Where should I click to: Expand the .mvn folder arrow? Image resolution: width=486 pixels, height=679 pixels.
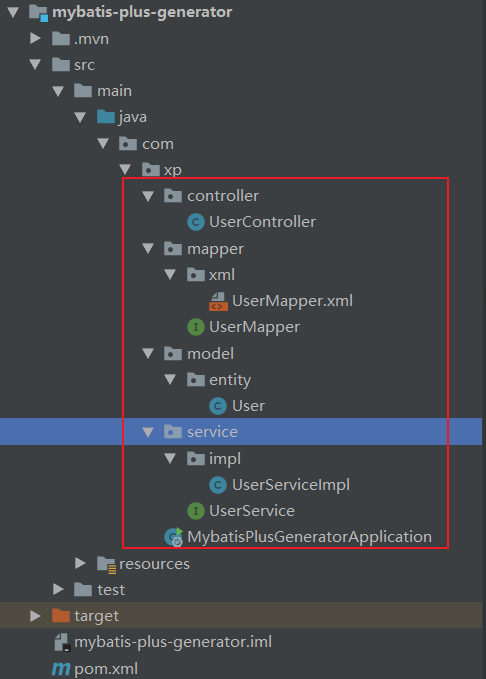pos(36,38)
